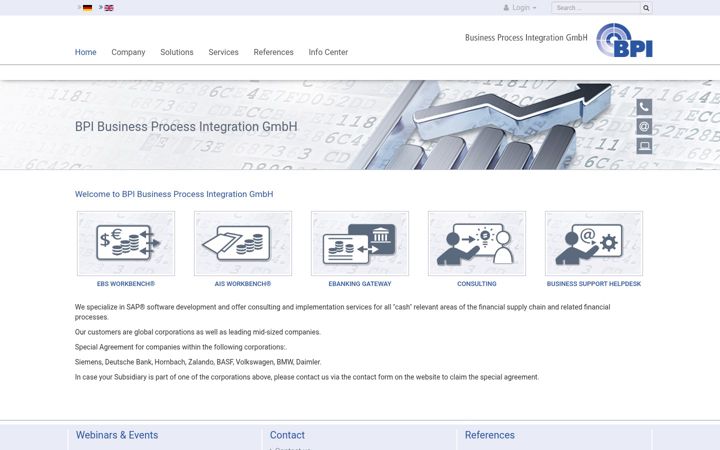The width and height of the screenshot is (720, 450).
Task: Open the Business Support Helpdesk icon tile
Action: [x=594, y=243]
